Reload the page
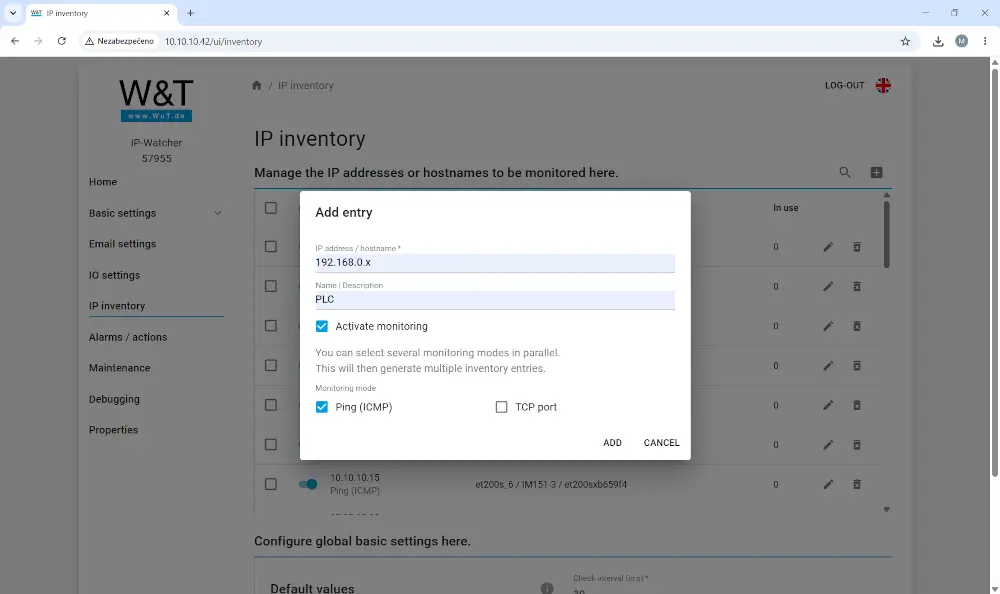 pyautogui.click(x=62, y=41)
